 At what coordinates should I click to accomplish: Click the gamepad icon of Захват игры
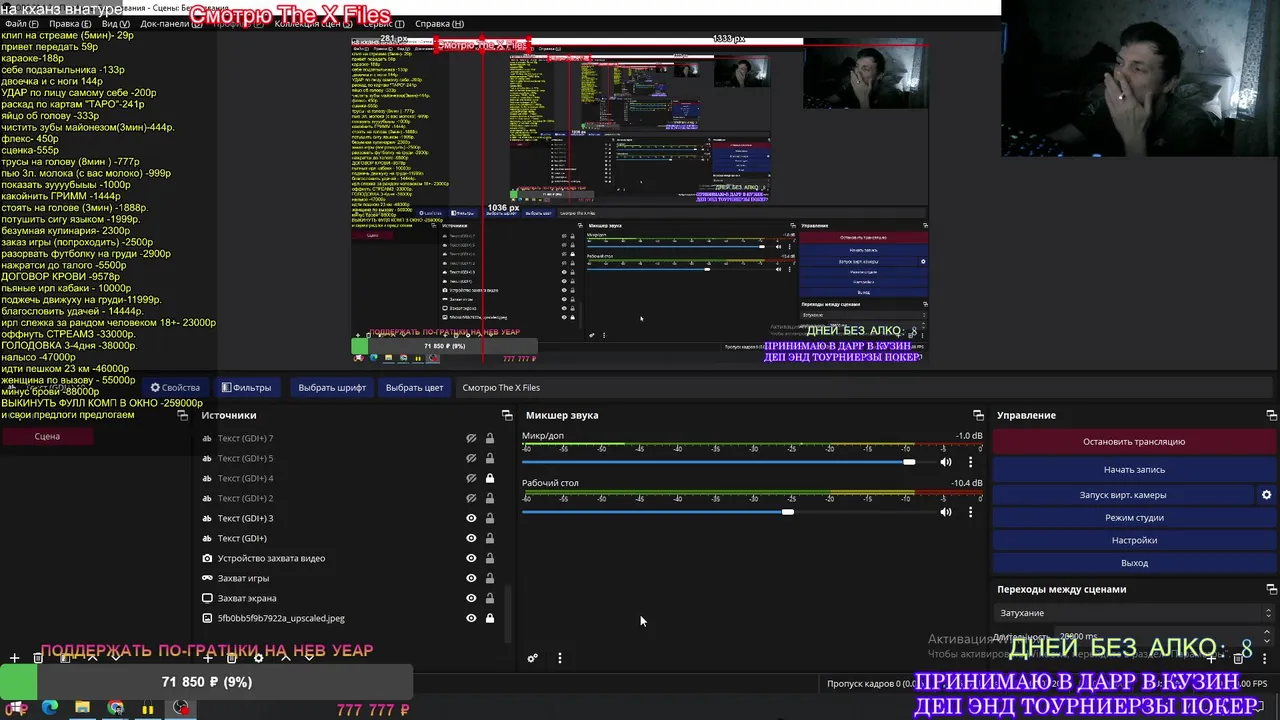[x=207, y=578]
